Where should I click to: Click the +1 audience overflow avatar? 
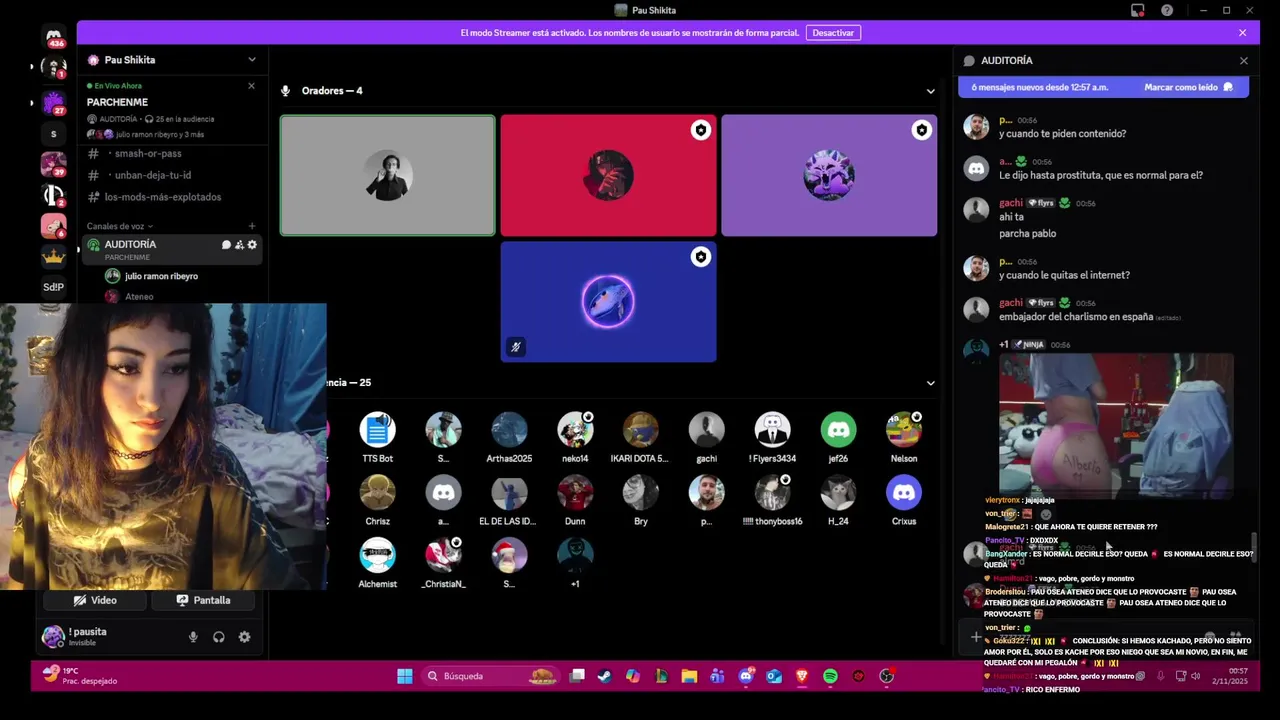575,555
